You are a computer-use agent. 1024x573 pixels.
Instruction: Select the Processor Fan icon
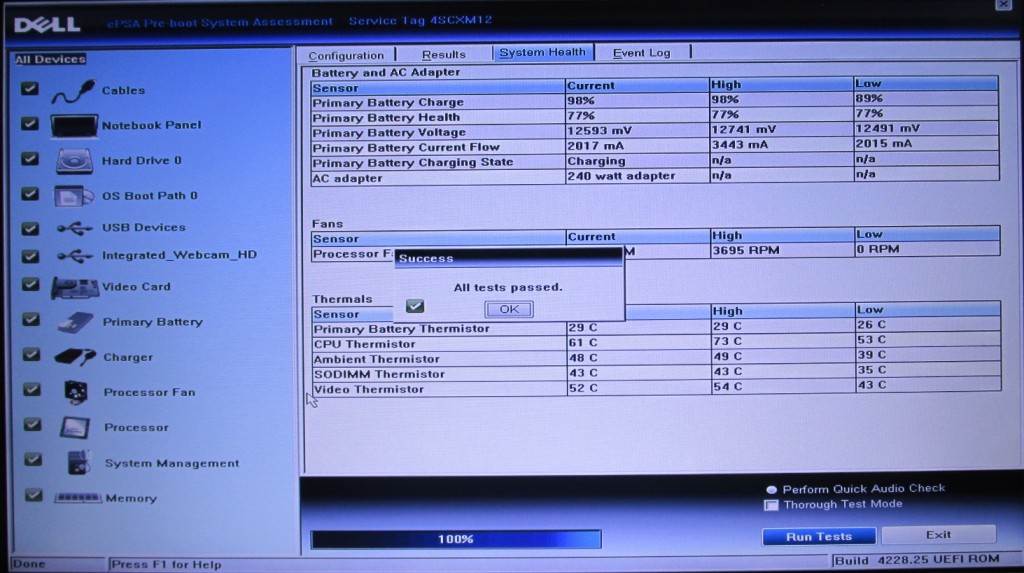pyautogui.click(x=76, y=392)
